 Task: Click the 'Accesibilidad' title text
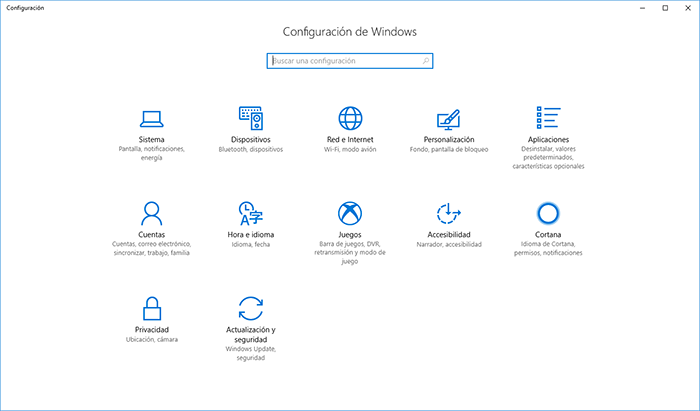(449, 235)
